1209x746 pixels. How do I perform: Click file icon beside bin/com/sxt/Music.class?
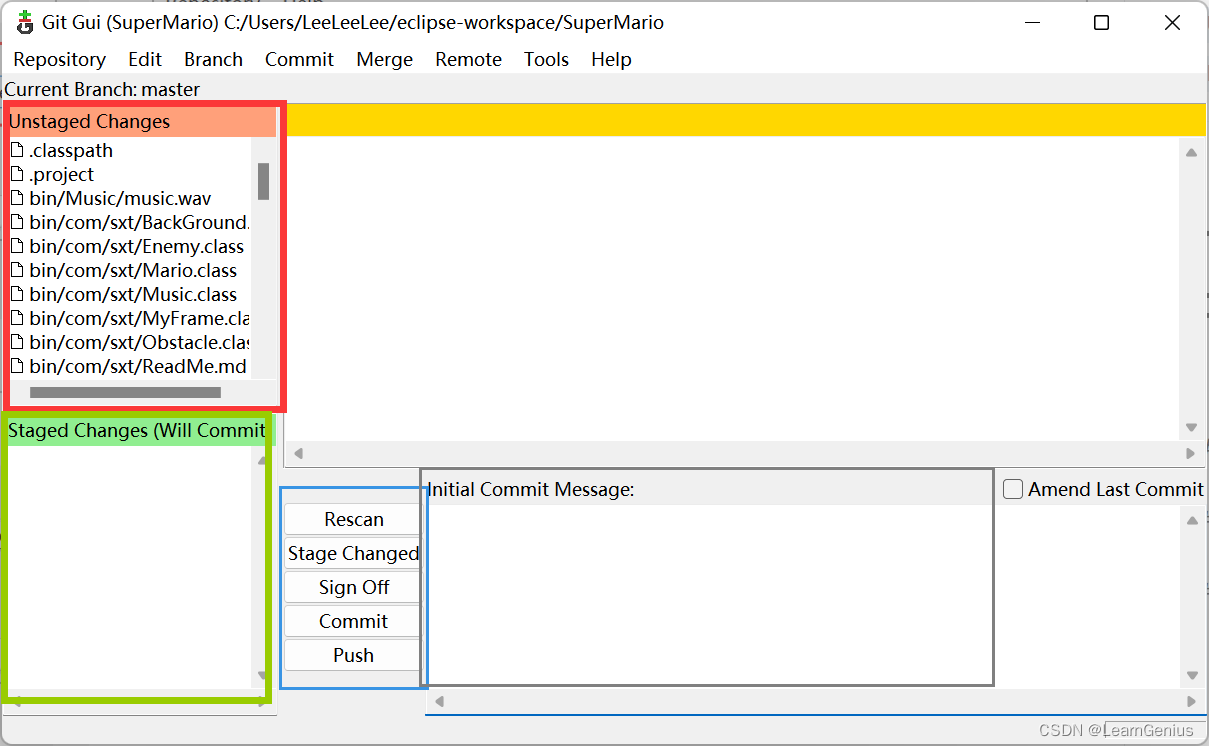(16, 295)
